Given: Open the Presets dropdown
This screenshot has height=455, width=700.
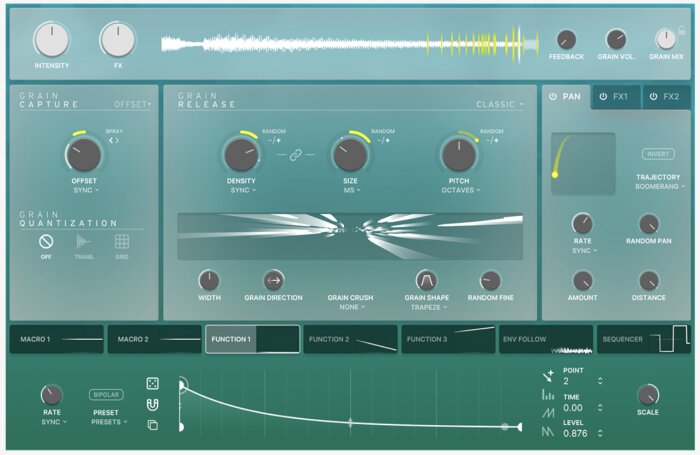Looking at the screenshot, I should 109,422.
